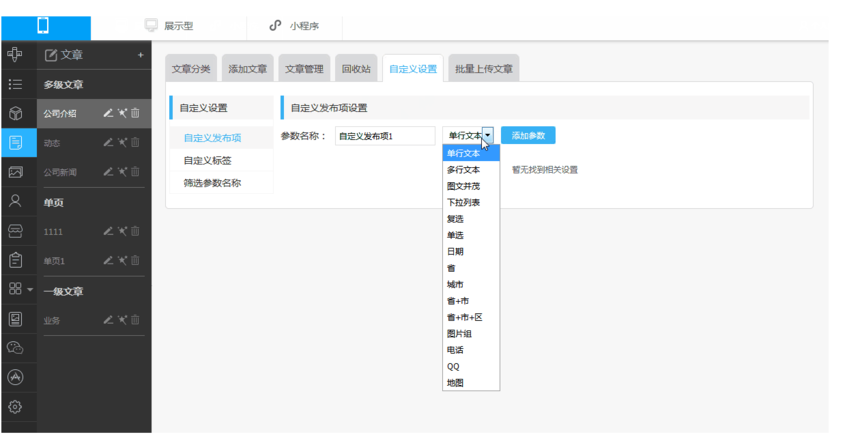Click the magic wand icon for 业务
Image resolution: width=860 pixels, height=441 pixels.
click(x=122, y=320)
